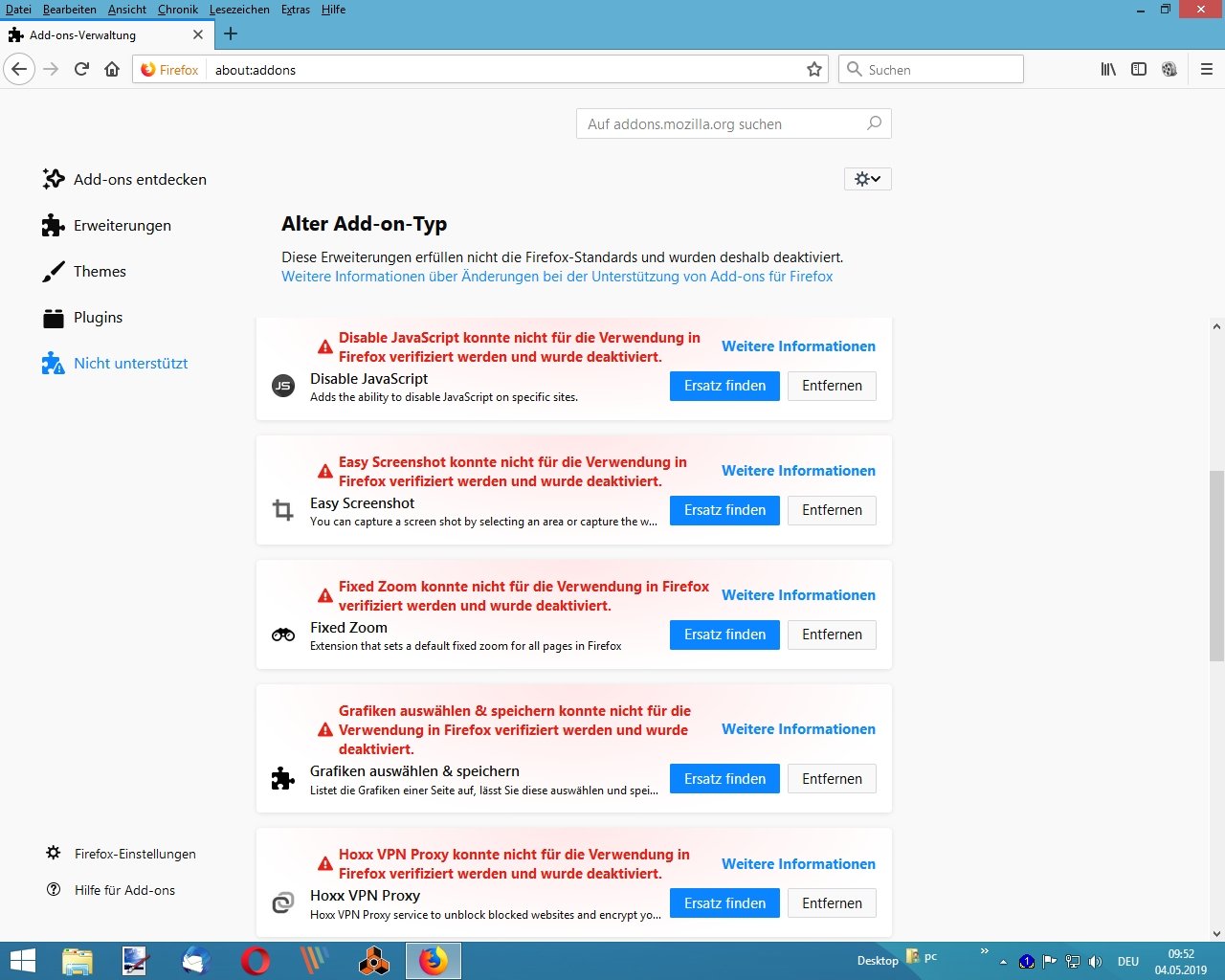Click the network tray icon

[x=1073, y=962]
